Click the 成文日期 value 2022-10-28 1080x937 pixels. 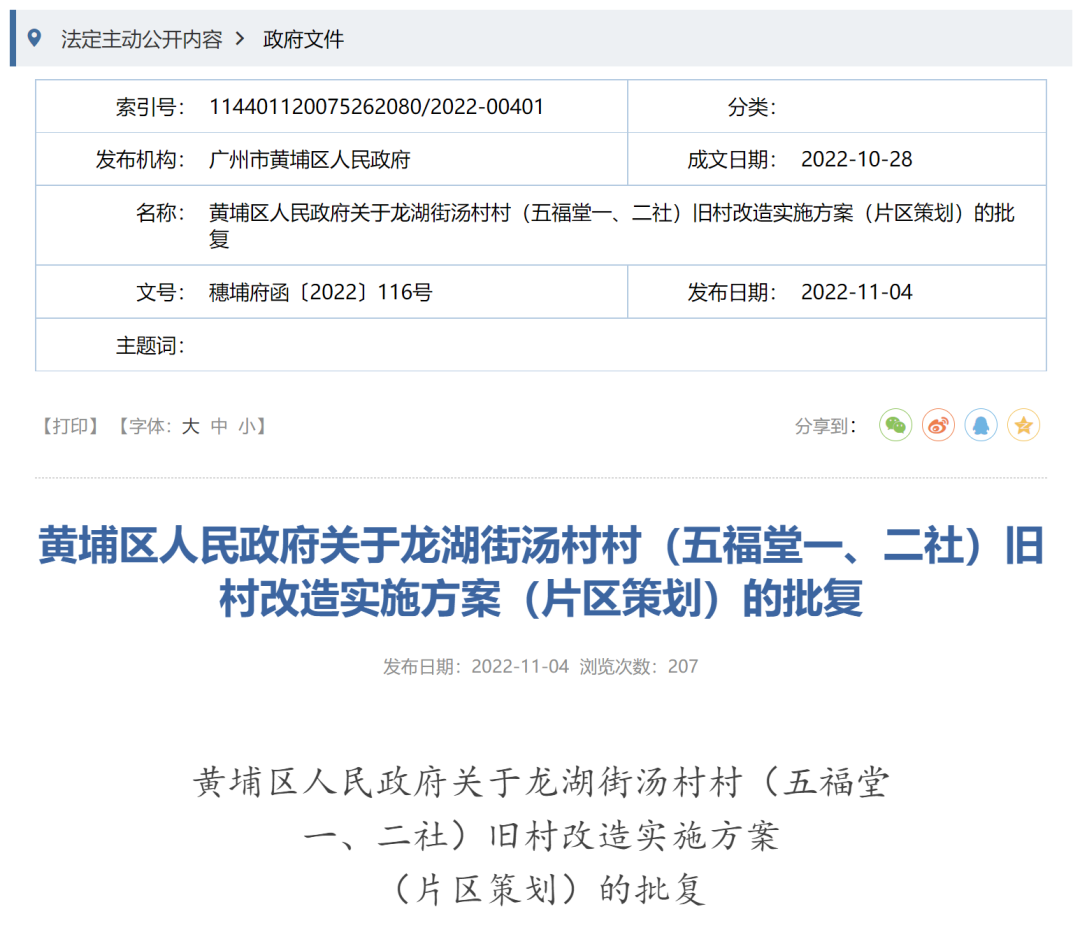coord(856,160)
